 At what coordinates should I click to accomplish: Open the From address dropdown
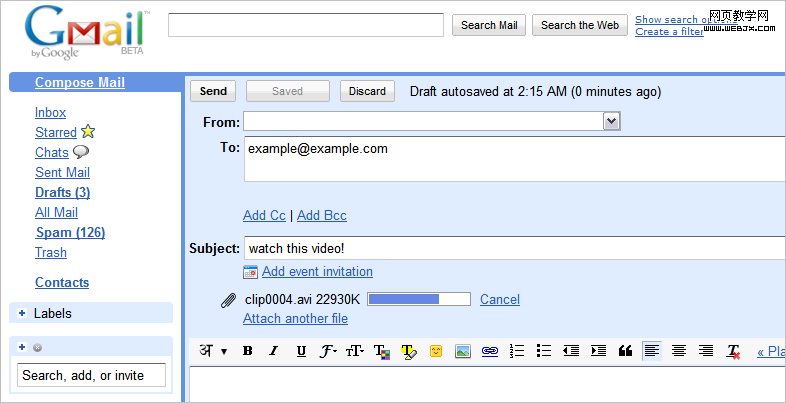pos(612,121)
